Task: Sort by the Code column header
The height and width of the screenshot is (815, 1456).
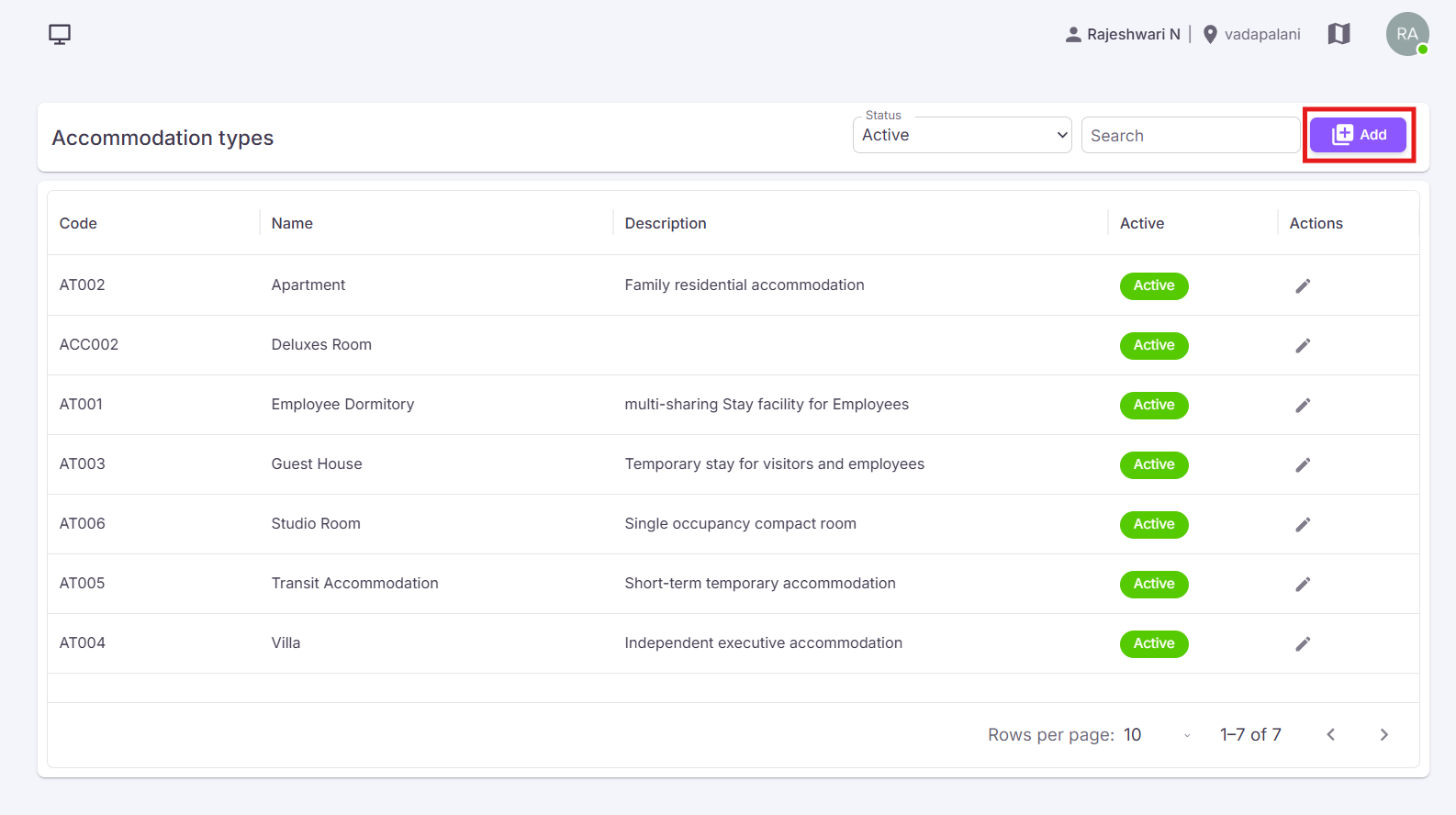Action: click(78, 223)
